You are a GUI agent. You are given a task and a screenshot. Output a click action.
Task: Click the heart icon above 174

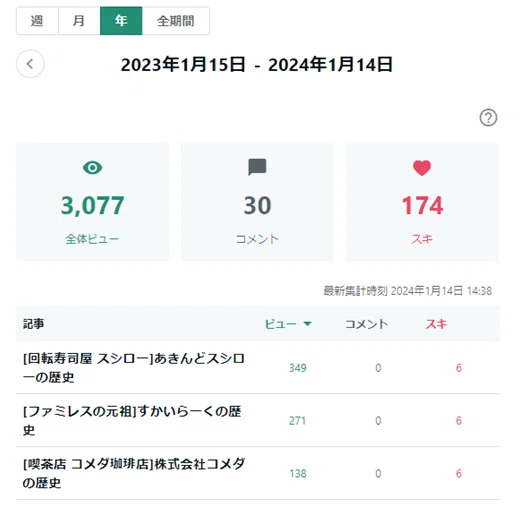point(422,168)
